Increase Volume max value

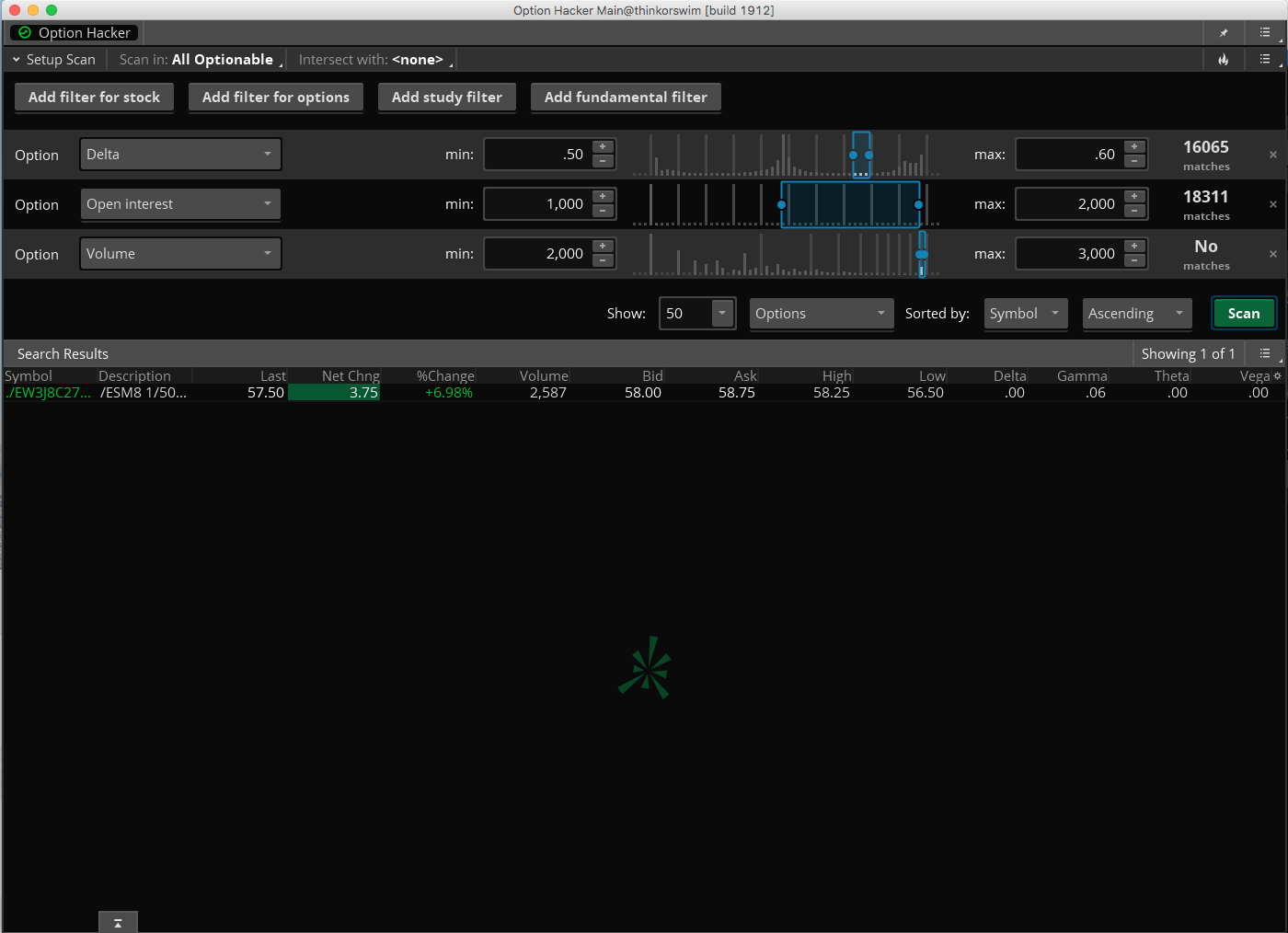pos(1134,247)
